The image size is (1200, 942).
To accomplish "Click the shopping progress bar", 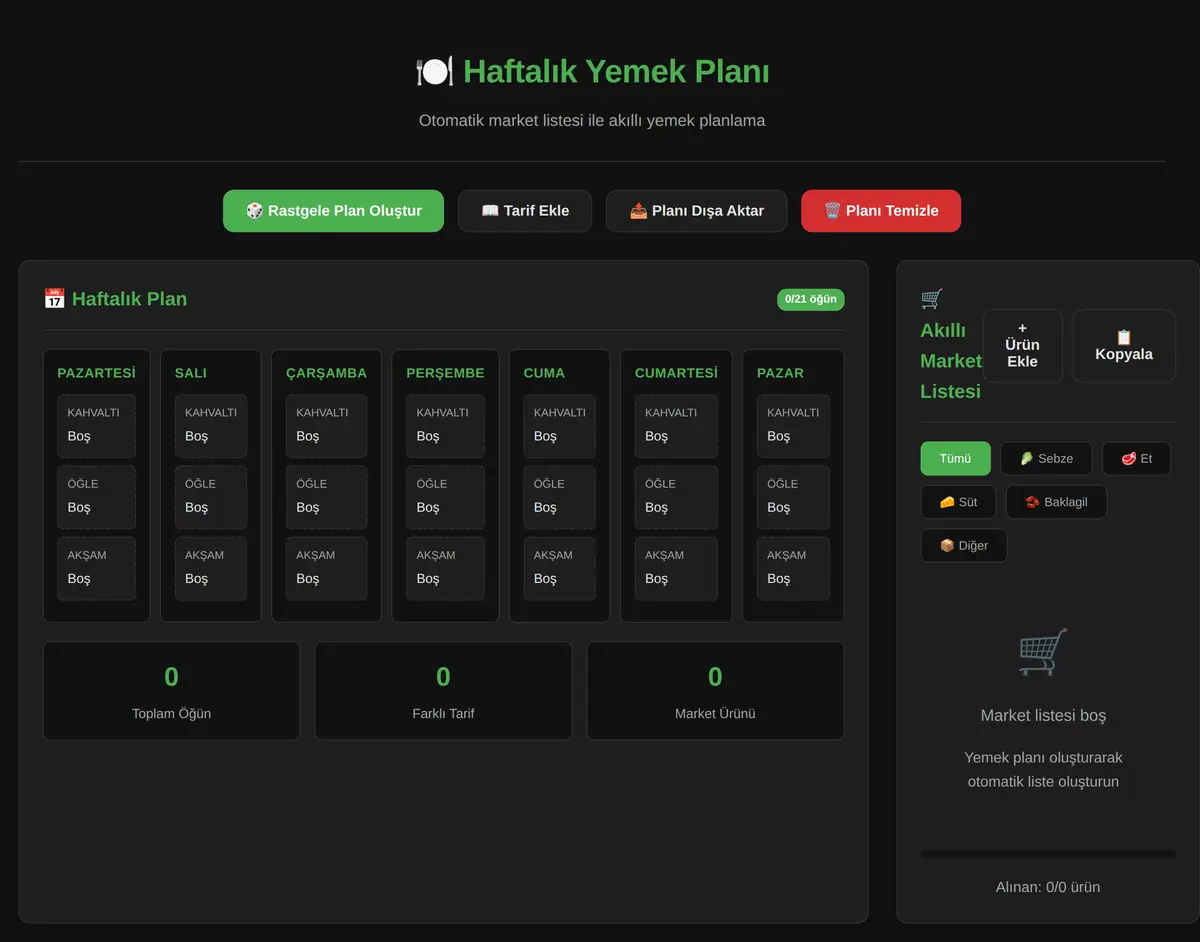I will point(1048,854).
